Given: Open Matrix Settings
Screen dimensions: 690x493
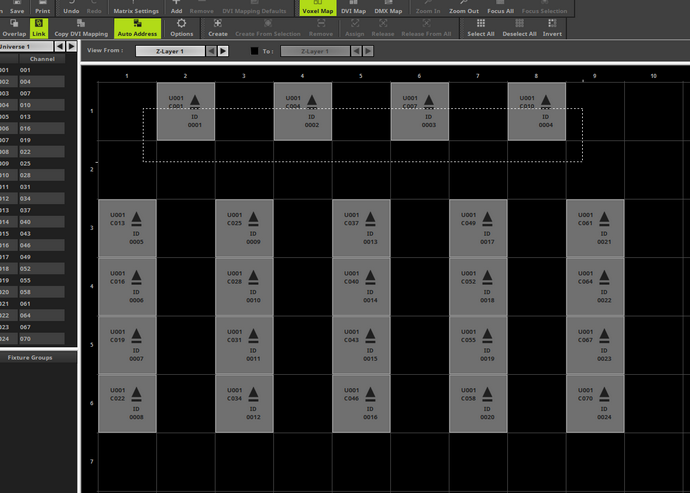Looking at the screenshot, I should 136,7.
